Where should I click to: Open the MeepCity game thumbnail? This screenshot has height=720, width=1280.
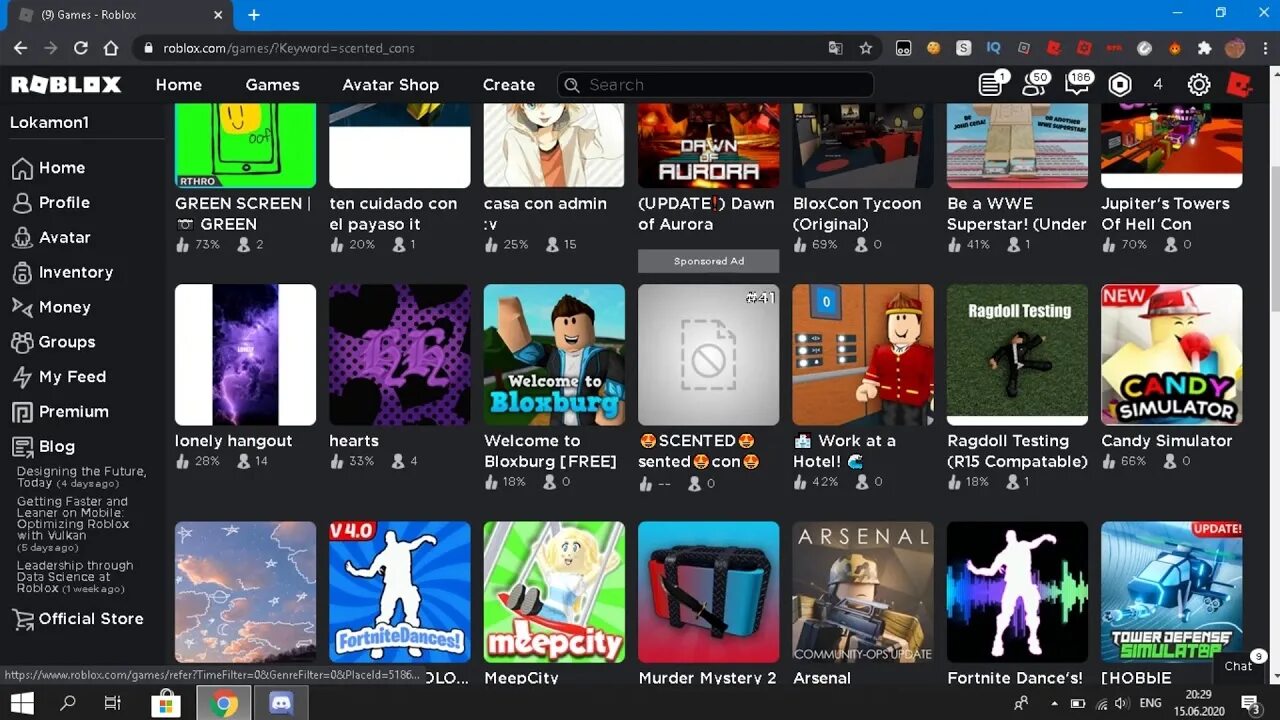click(x=554, y=592)
